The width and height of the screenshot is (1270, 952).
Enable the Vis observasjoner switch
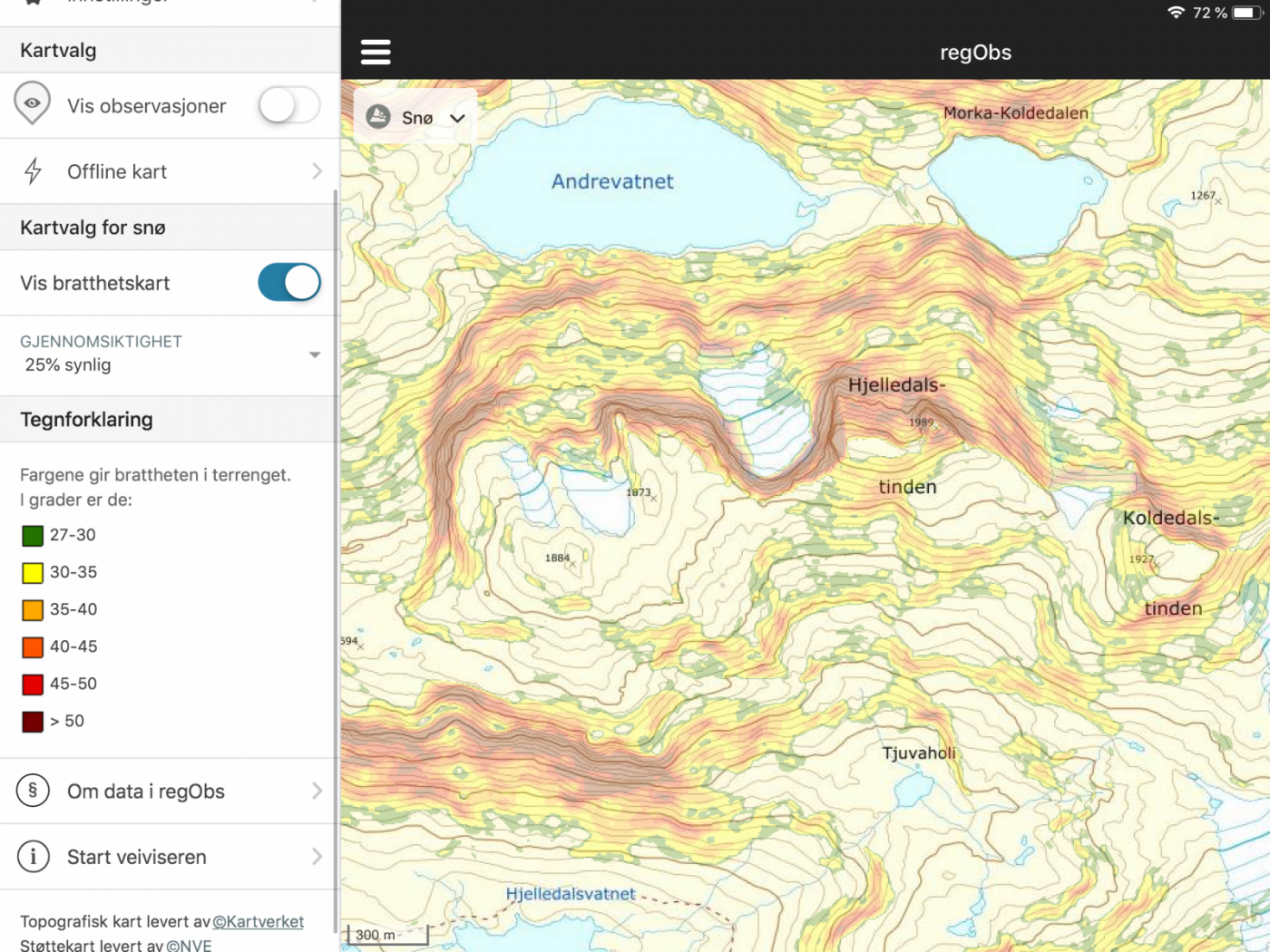288,105
